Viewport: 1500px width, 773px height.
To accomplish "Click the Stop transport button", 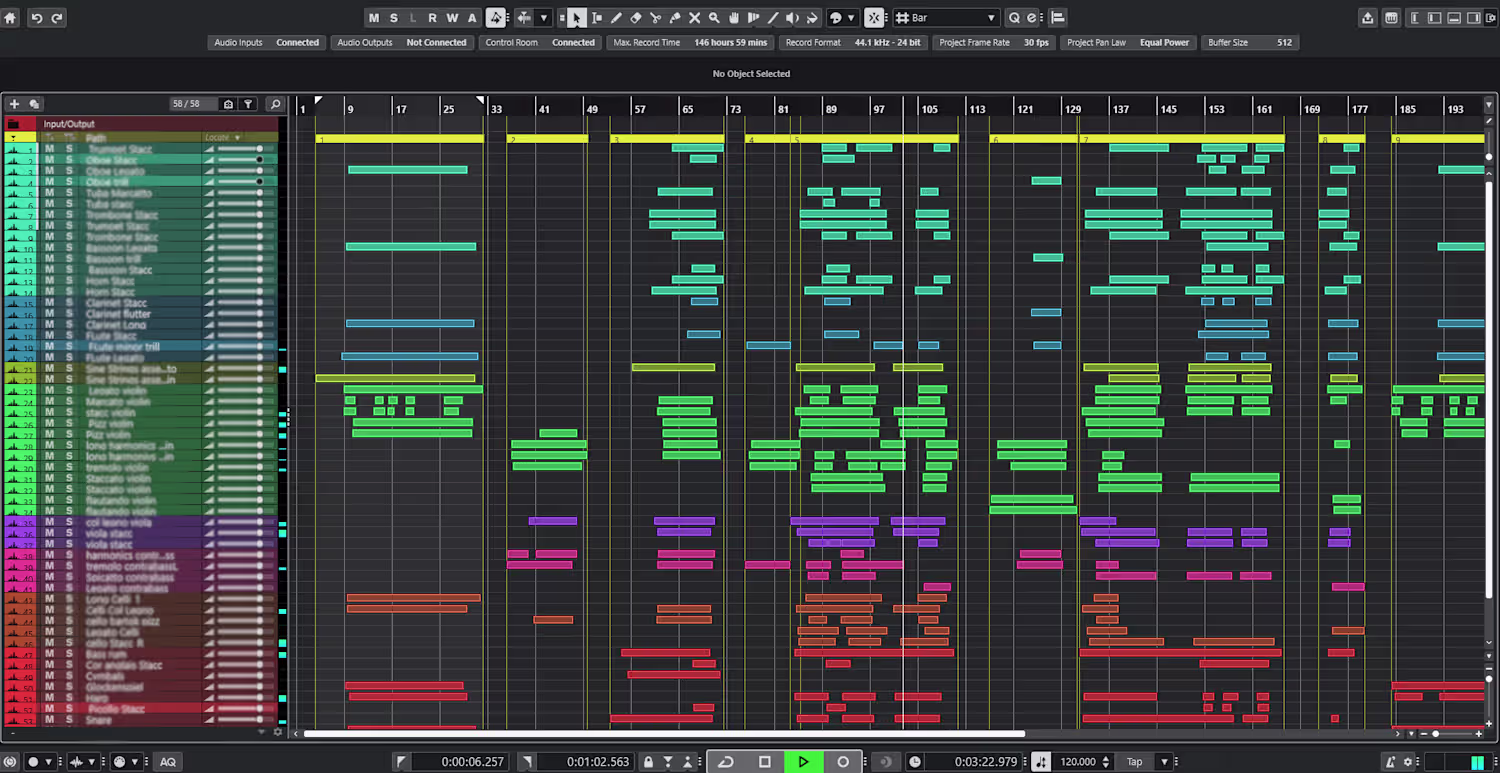I will (765, 762).
